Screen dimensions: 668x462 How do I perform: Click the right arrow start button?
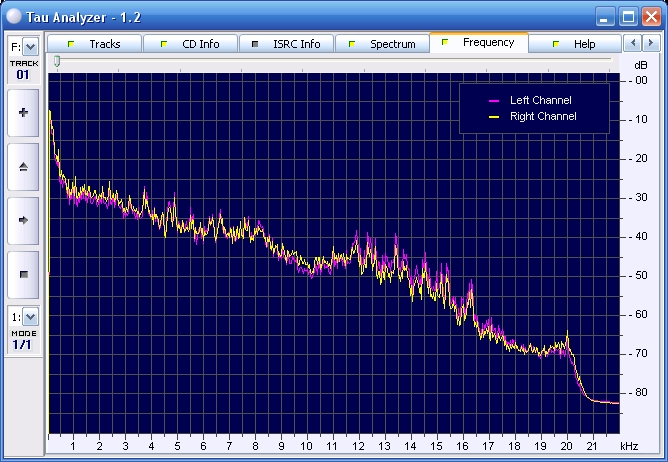click(24, 220)
